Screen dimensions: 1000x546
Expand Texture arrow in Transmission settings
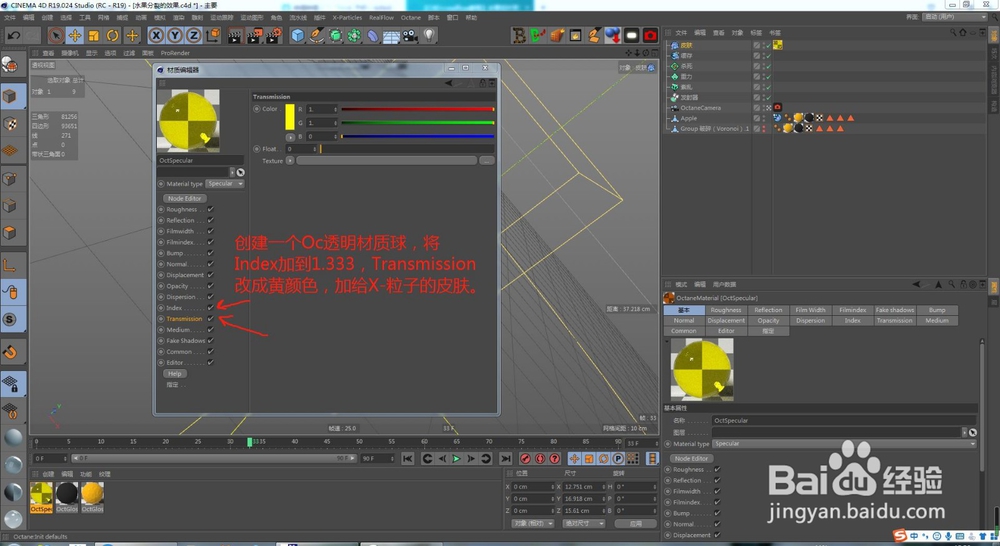(290, 161)
